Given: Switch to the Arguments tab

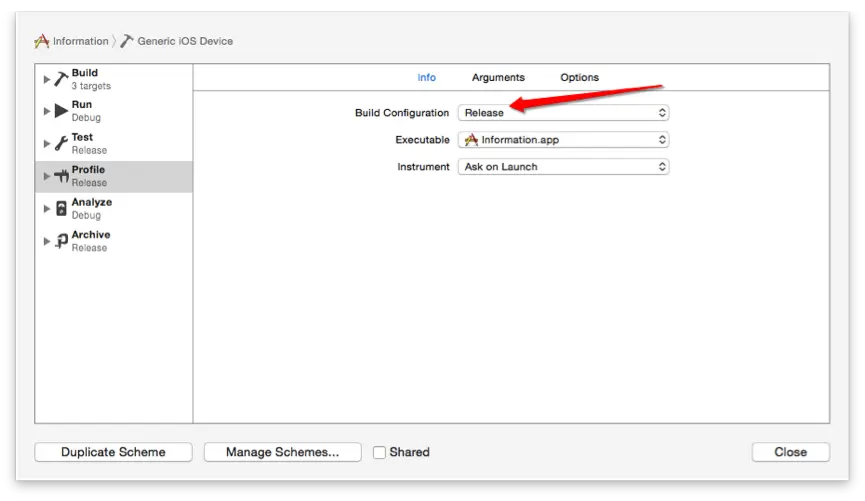Looking at the screenshot, I should click(x=498, y=77).
